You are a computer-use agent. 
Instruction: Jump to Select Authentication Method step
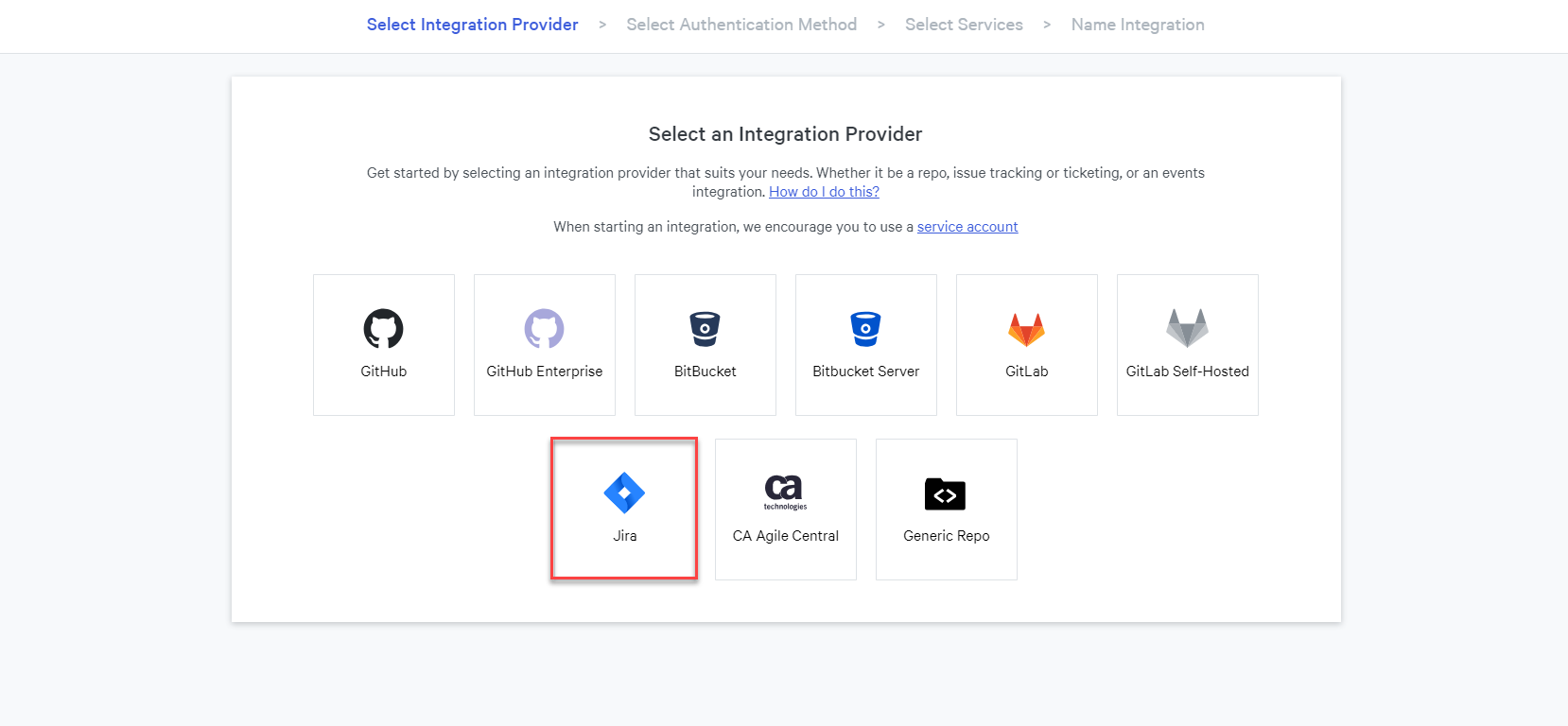[741, 25]
